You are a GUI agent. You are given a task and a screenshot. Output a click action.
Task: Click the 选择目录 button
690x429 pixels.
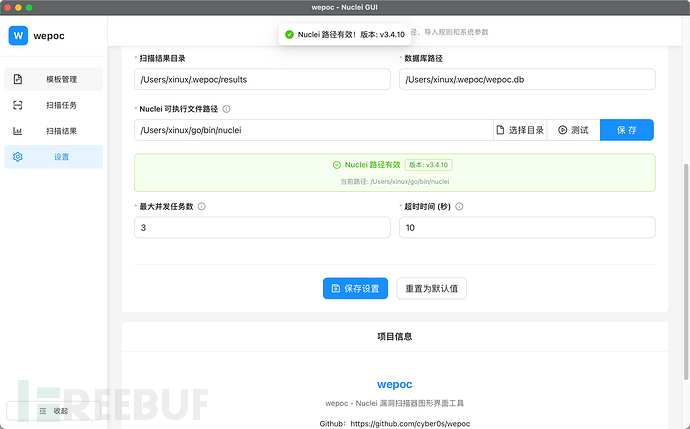[x=520, y=130]
